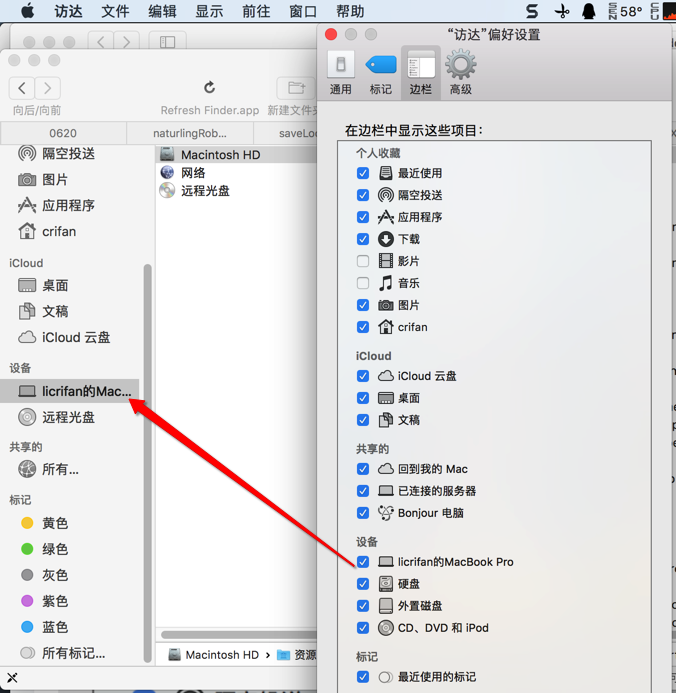676x693 pixels.
Task: Select licrifan的Mac... device in sidebar
Action: 70,391
